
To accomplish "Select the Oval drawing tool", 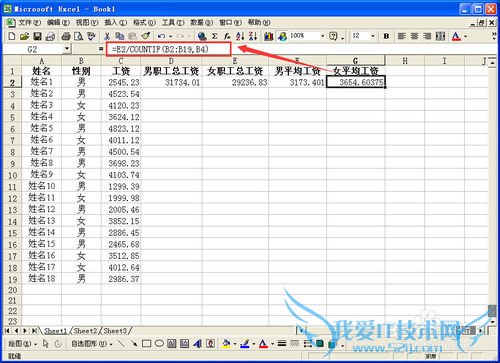I will click(159, 343).
